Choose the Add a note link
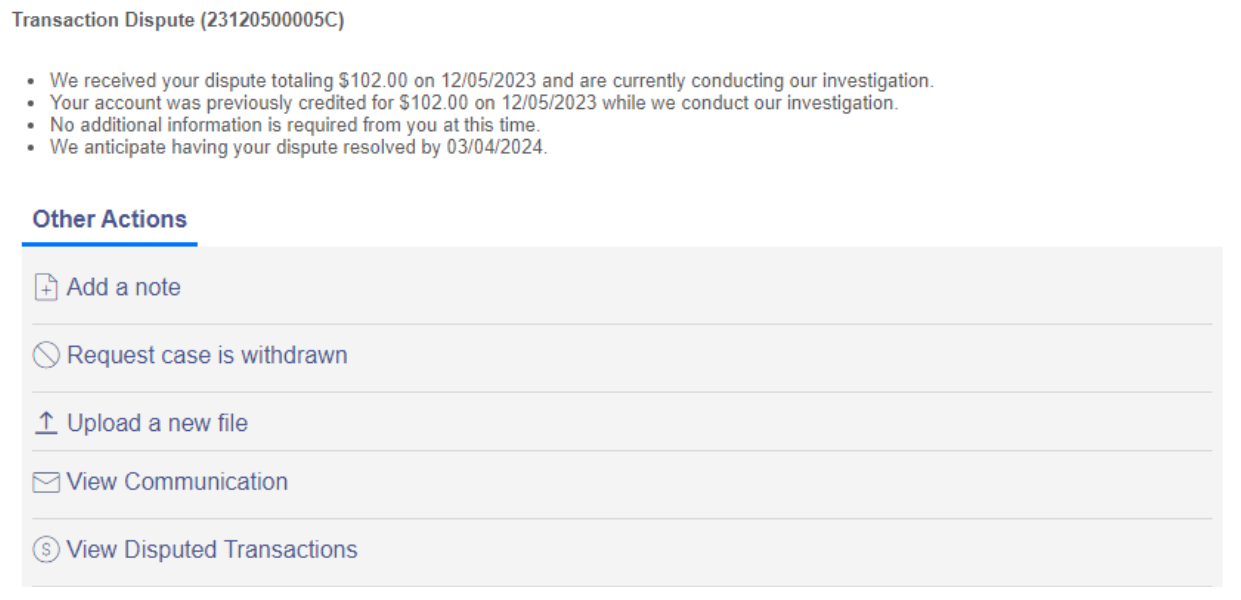The image size is (1241, 600). point(124,288)
